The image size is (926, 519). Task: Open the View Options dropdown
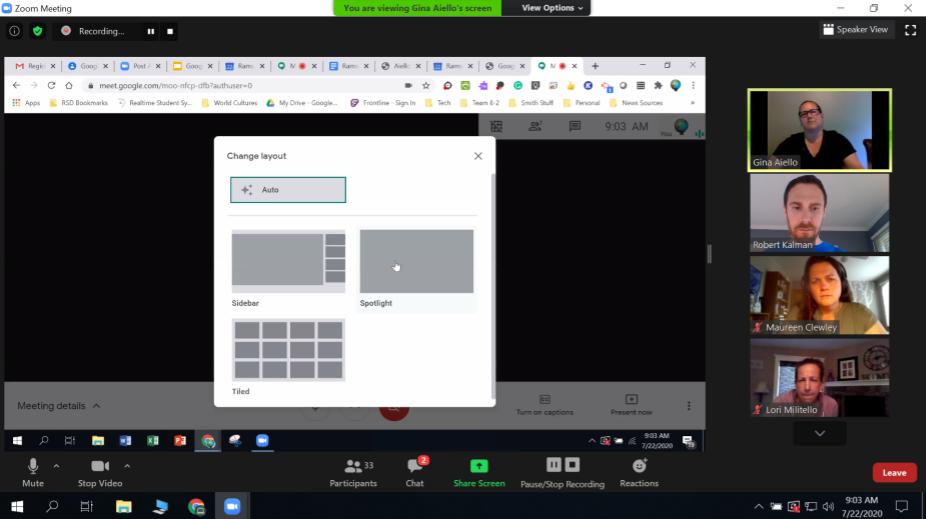point(552,8)
